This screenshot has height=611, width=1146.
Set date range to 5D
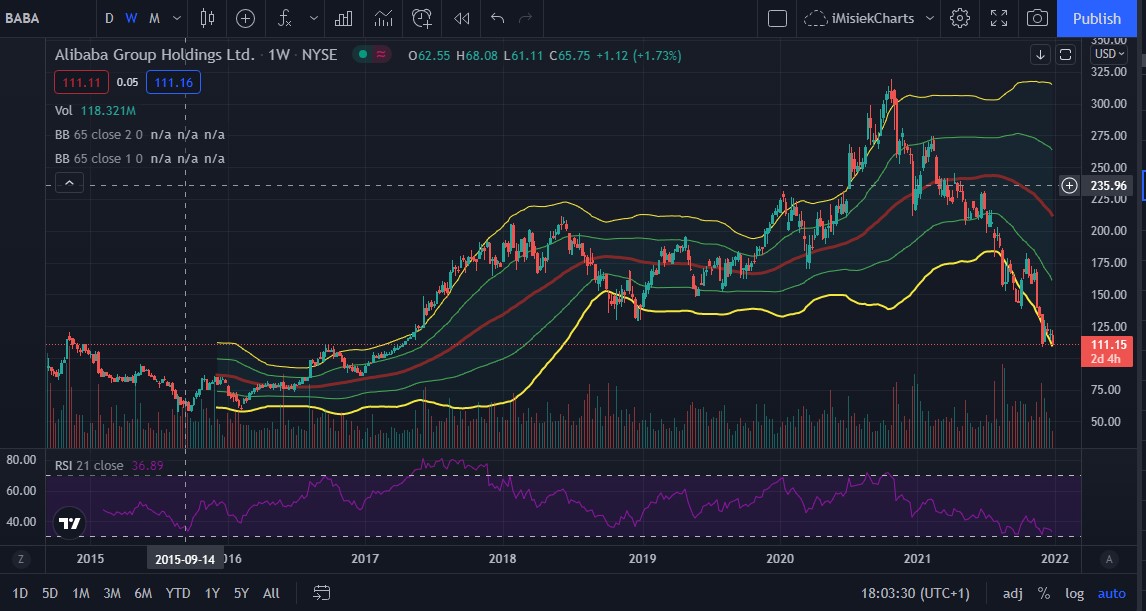click(x=50, y=593)
